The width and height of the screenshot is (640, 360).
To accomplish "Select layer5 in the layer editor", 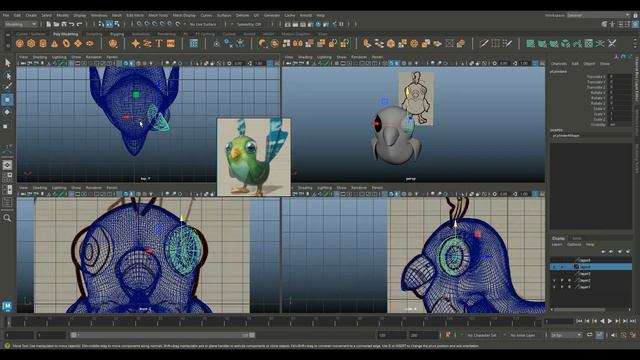I will coord(591,260).
